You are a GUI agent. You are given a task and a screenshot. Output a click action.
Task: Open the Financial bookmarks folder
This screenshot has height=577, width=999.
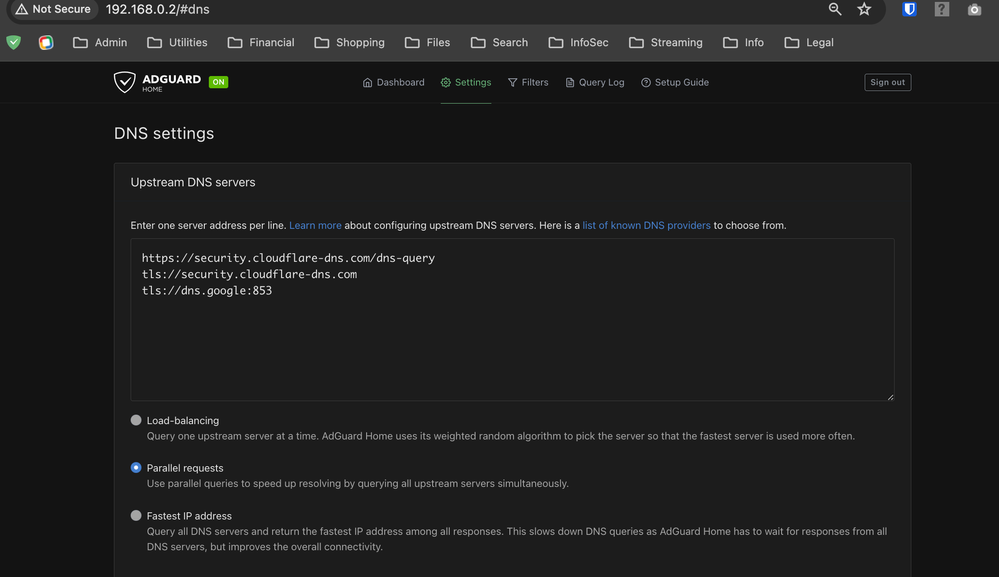[x=261, y=43]
